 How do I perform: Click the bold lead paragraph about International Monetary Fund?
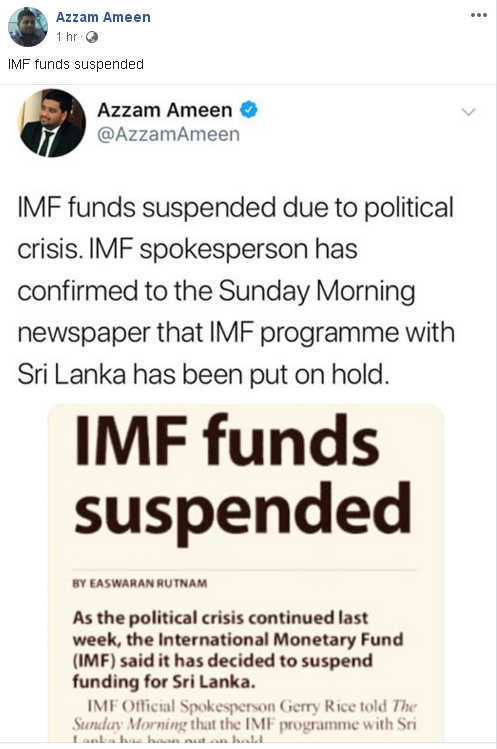click(x=238, y=650)
